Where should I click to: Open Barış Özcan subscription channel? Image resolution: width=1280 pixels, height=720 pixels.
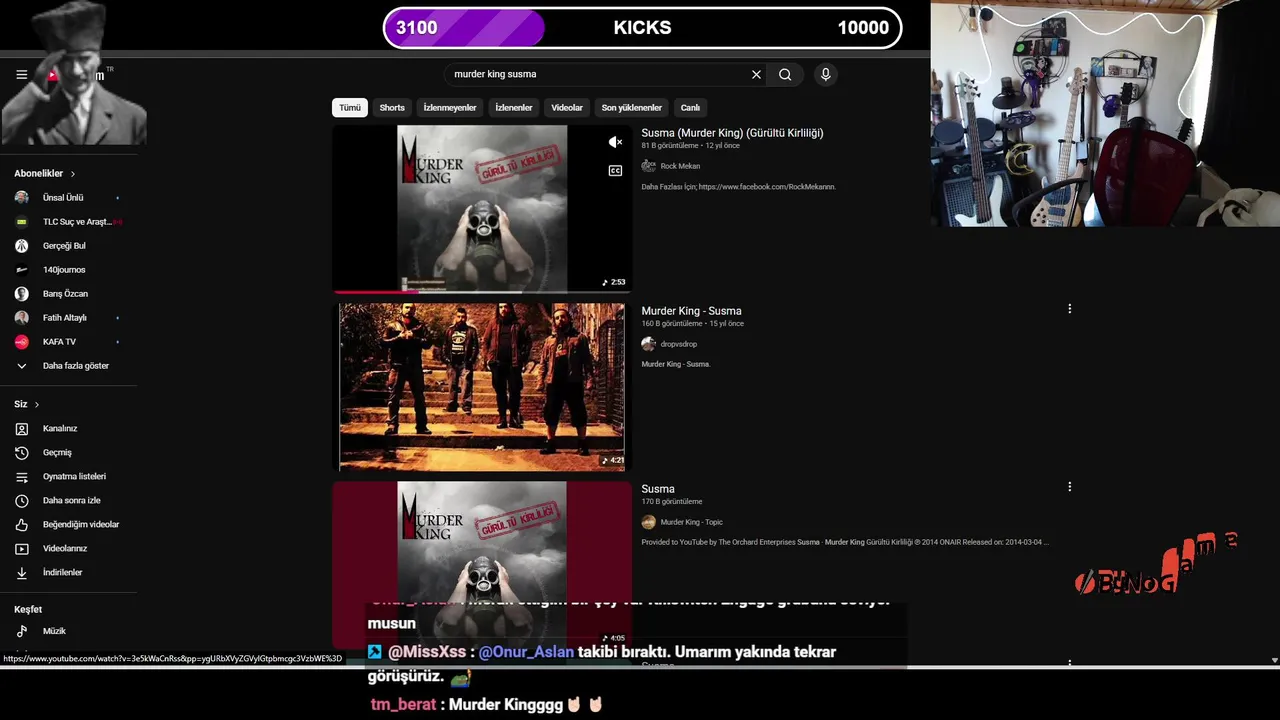(x=68, y=294)
